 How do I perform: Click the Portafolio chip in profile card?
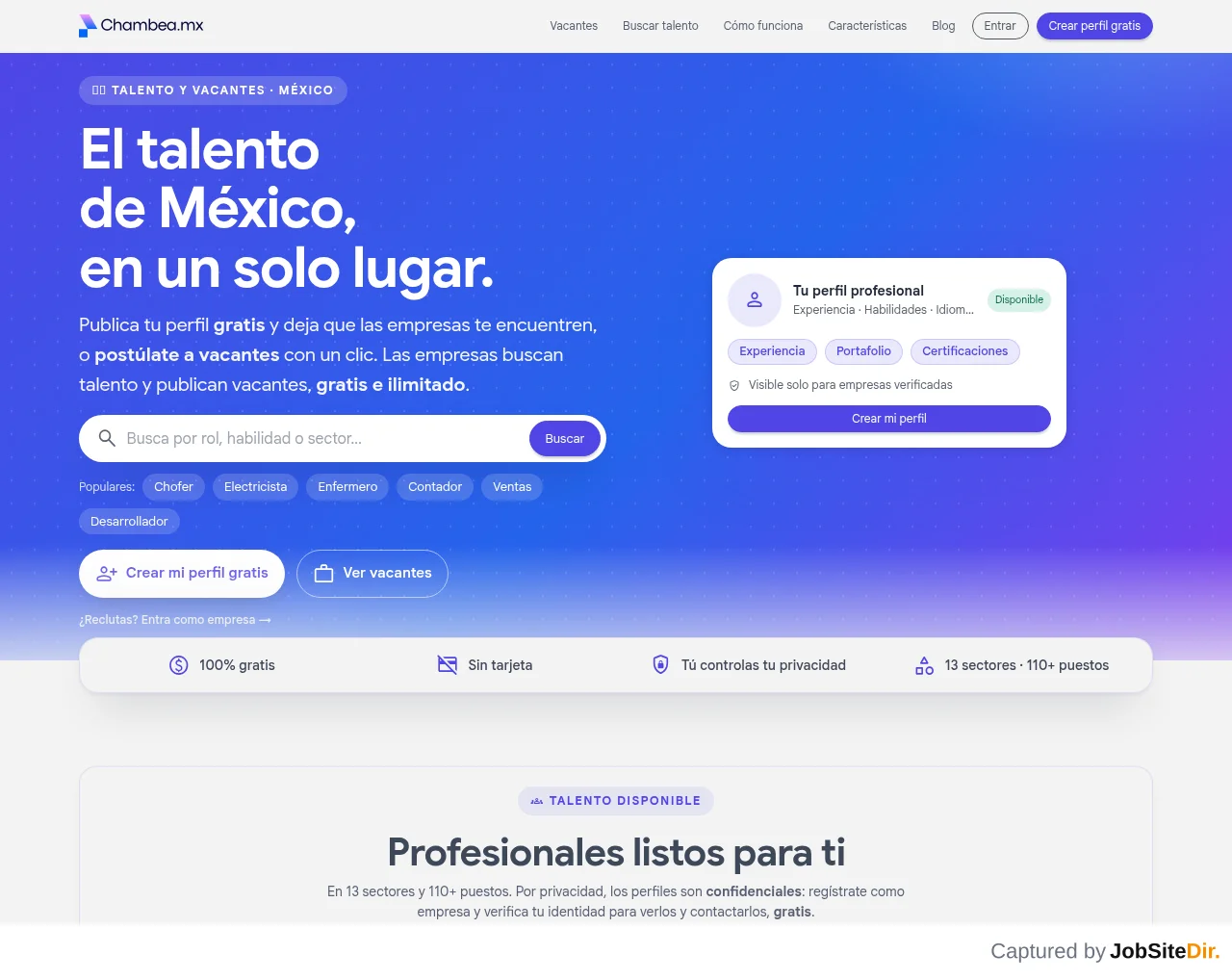point(863,351)
